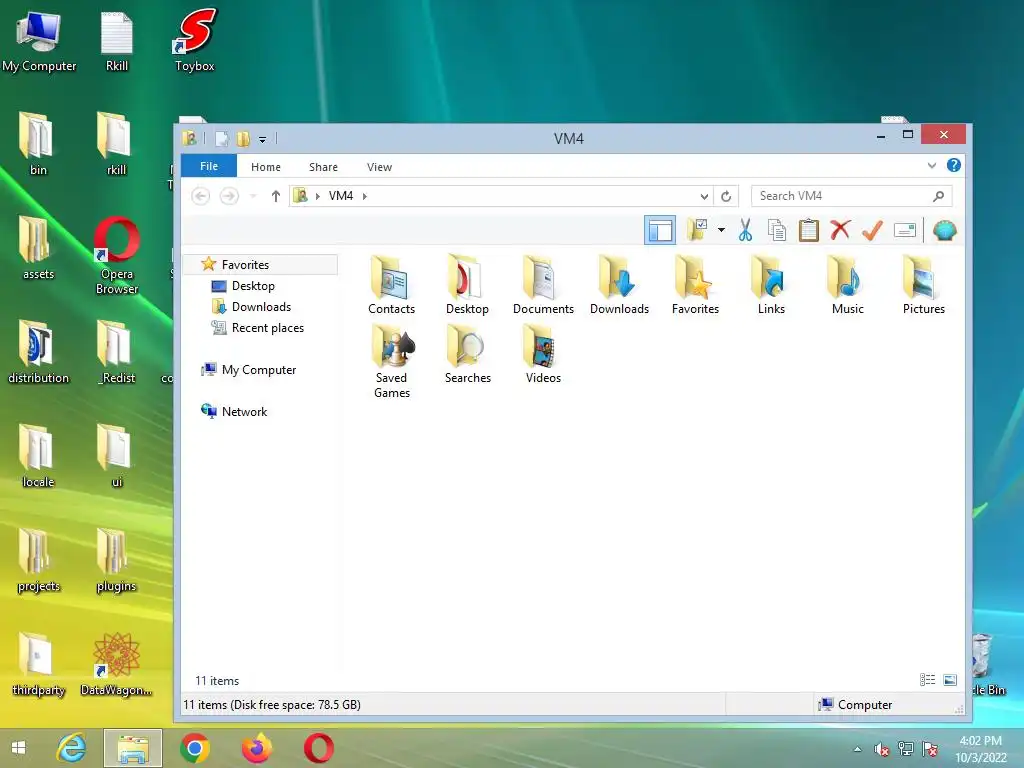The height and width of the screenshot is (768, 1024).
Task: Click the Copy icon in the toolbar
Action: click(776, 231)
